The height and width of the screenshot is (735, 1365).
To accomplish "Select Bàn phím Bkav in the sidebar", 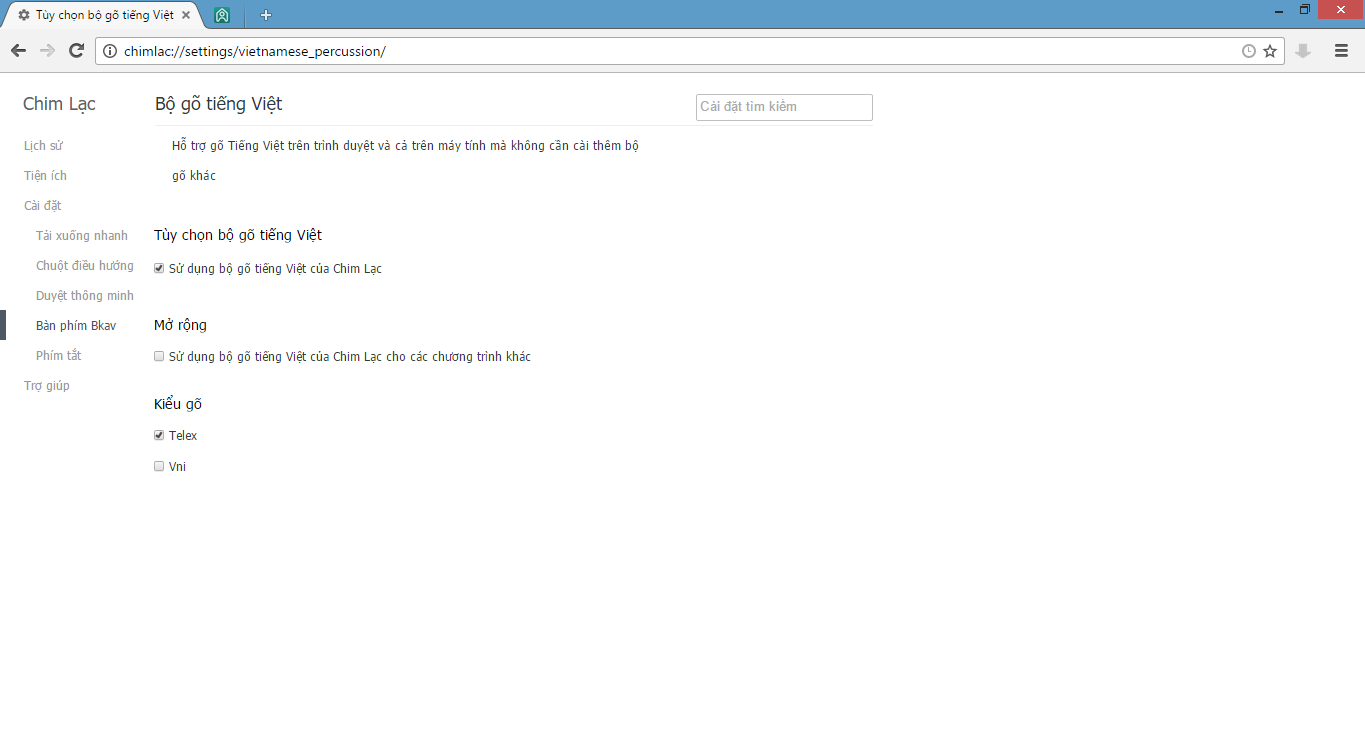I will tap(76, 326).
